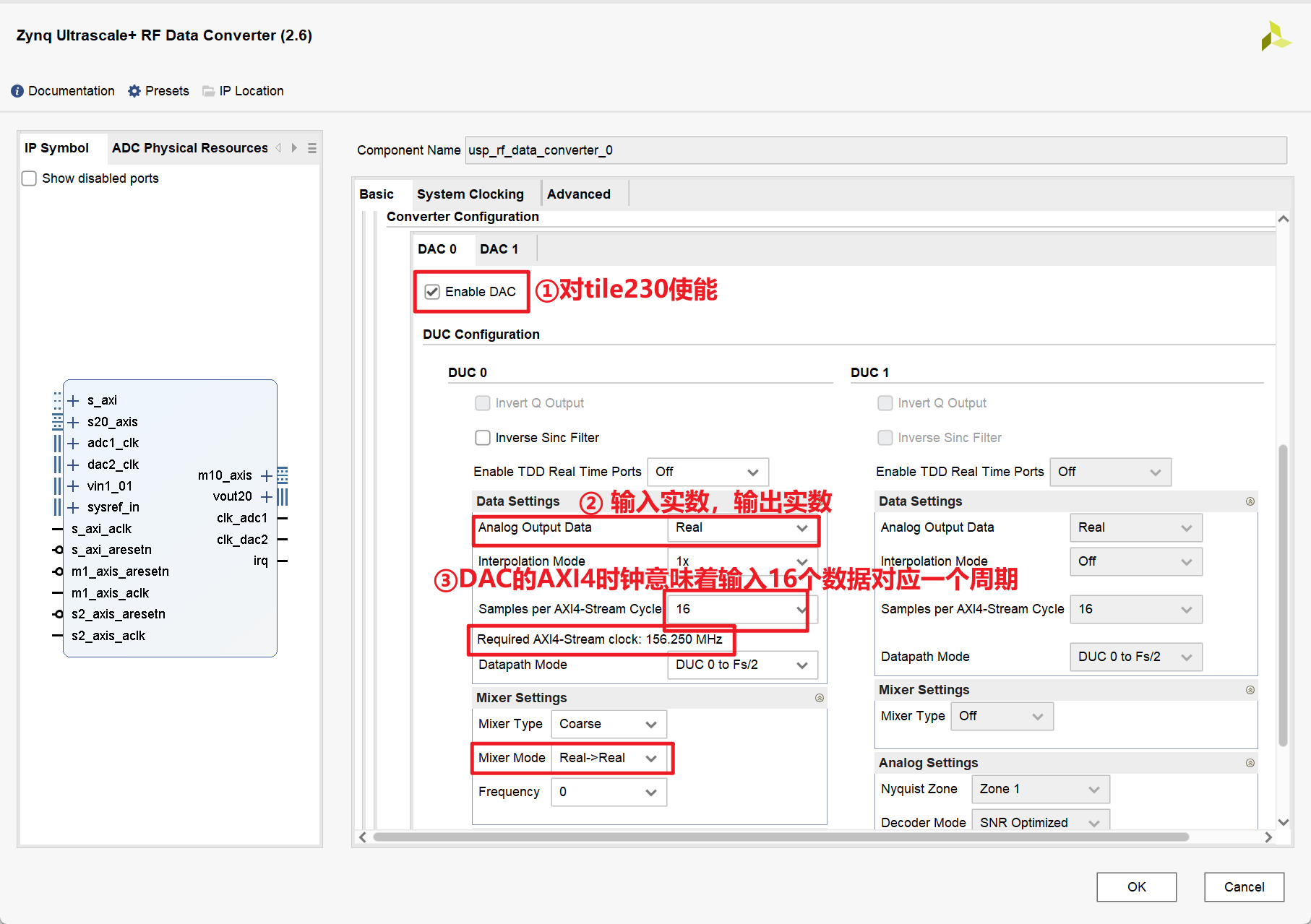
Task: Toggle DUC 0 Invert Q Output checkbox
Action: 483,403
